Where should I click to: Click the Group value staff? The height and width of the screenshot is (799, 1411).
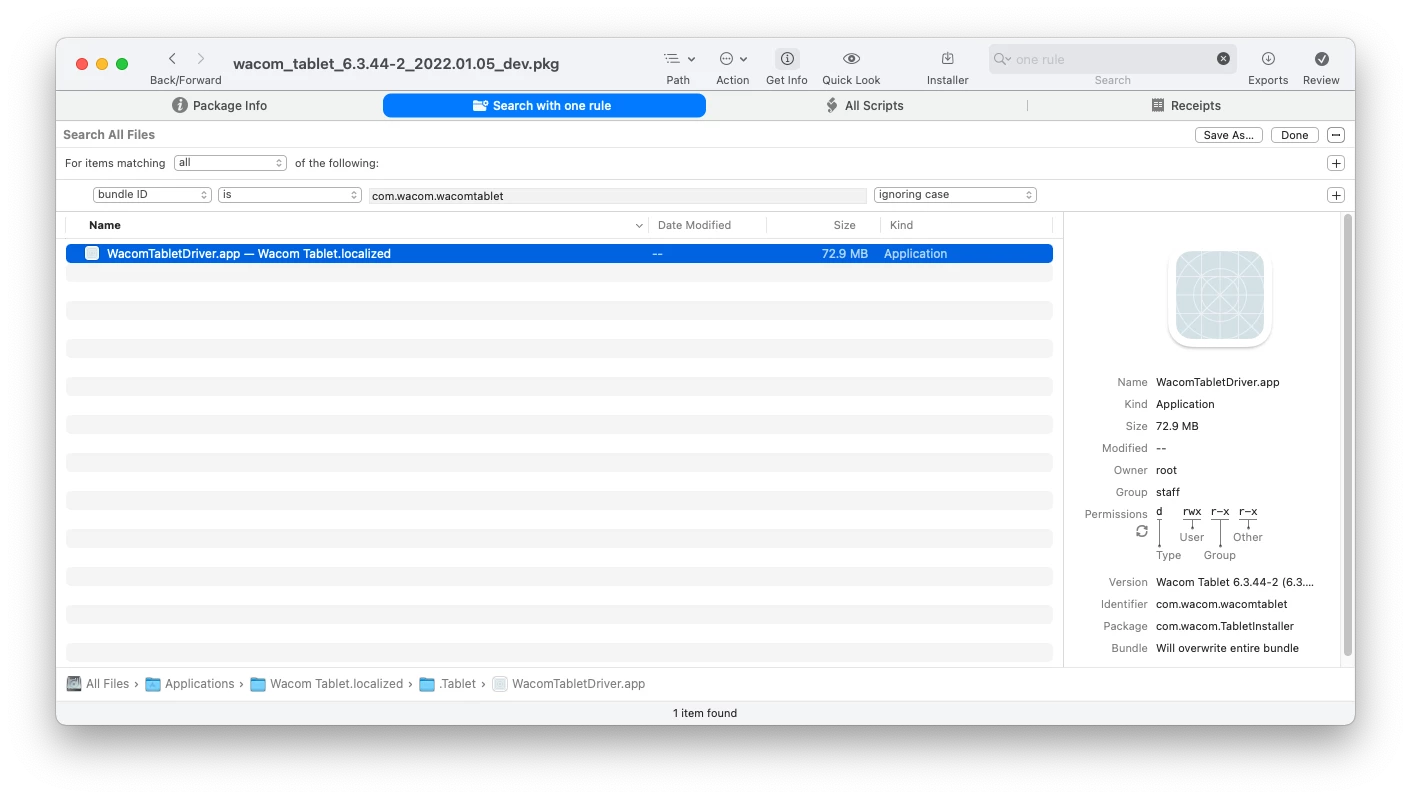tap(1168, 492)
